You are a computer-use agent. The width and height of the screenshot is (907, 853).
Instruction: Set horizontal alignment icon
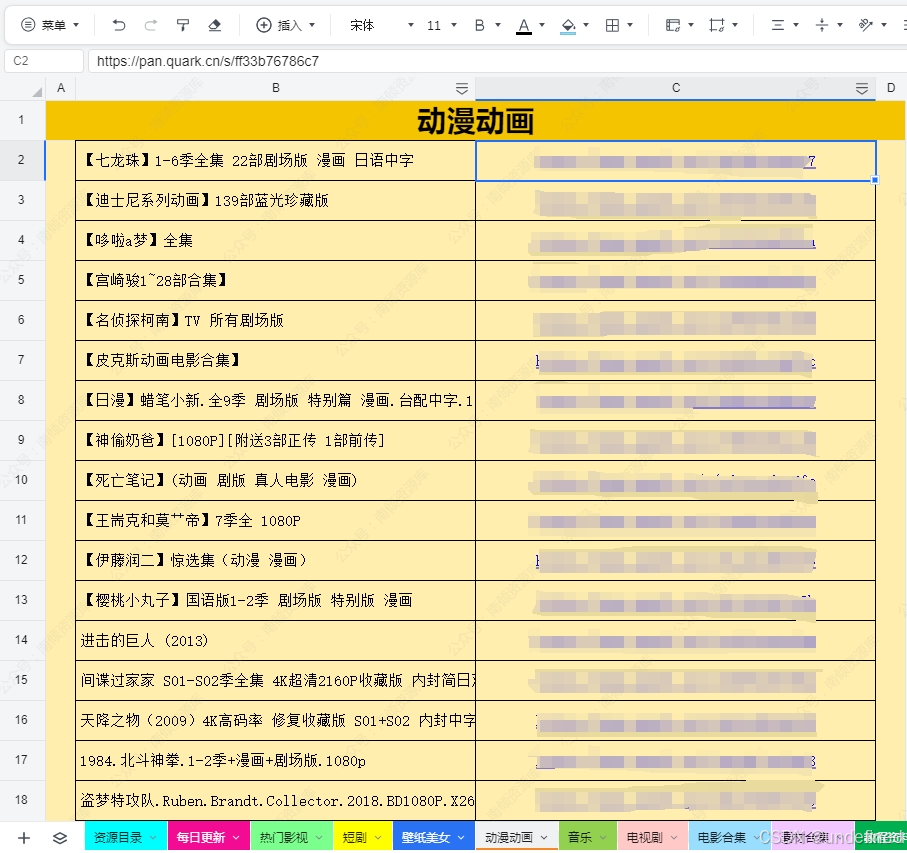coord(778,25)
